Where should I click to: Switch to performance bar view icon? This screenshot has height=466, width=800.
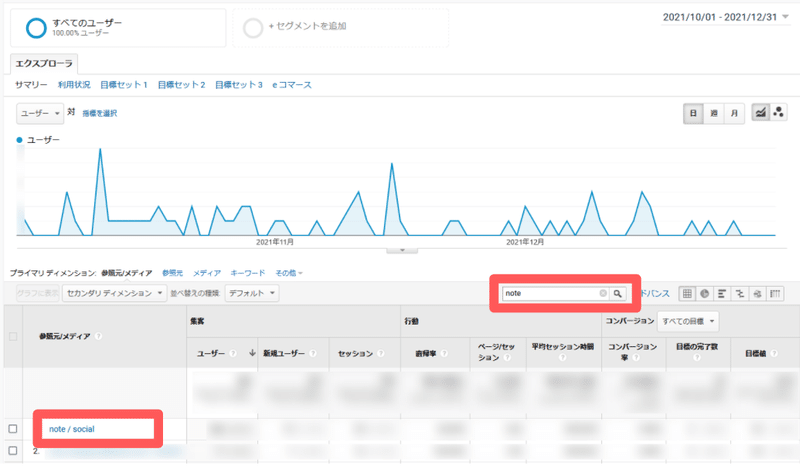click(x=722, y=293)
